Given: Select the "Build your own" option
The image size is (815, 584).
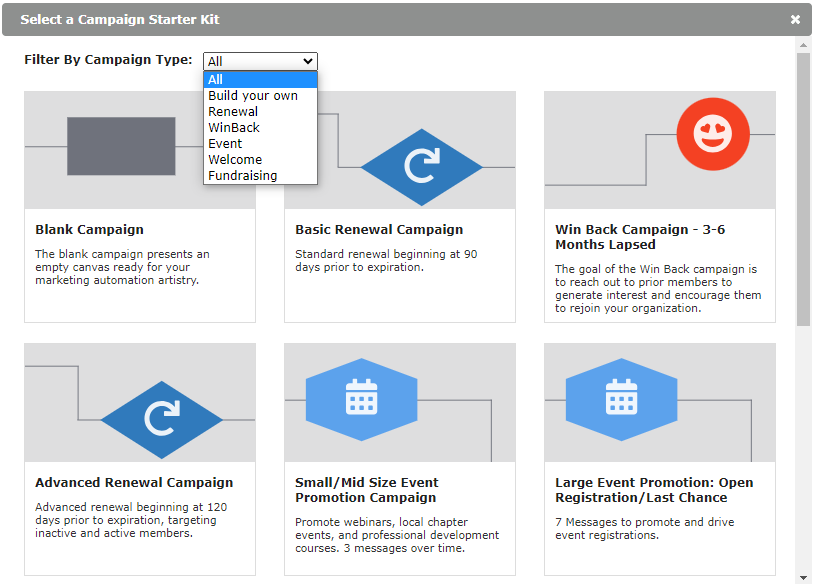Looking at the screenshot, I should (x=252, y=95).
